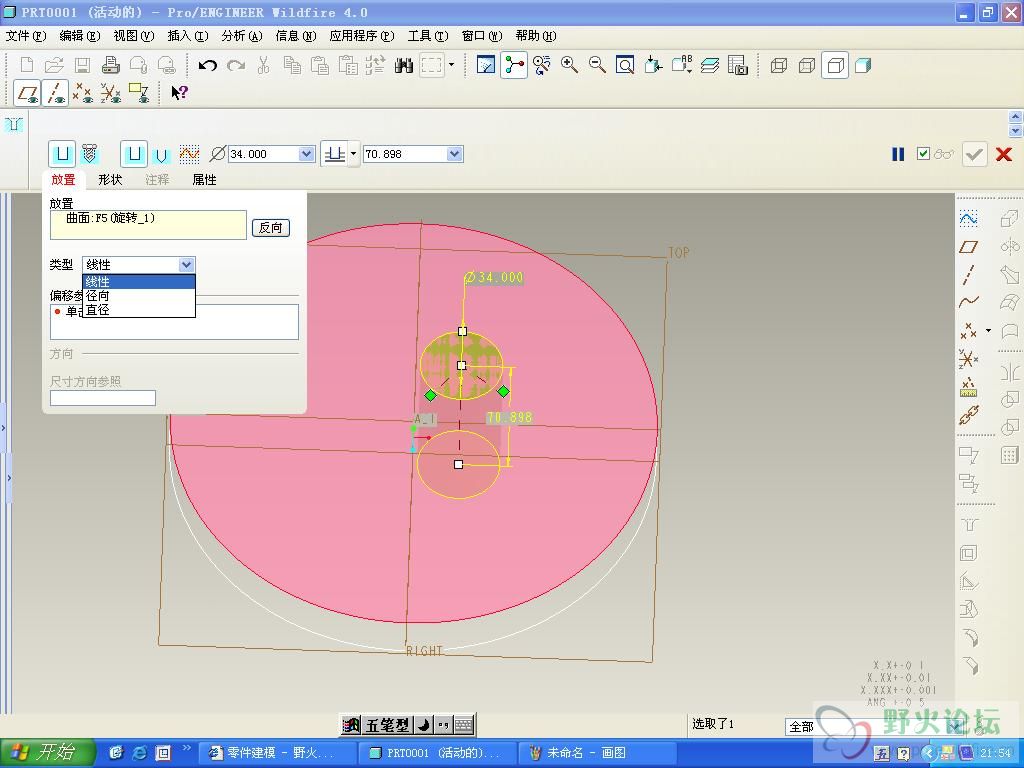Click the 五笔型 input method bar
Image resolution: width=1024 pixels, height=768 pixels.
(x=408, y=724)
